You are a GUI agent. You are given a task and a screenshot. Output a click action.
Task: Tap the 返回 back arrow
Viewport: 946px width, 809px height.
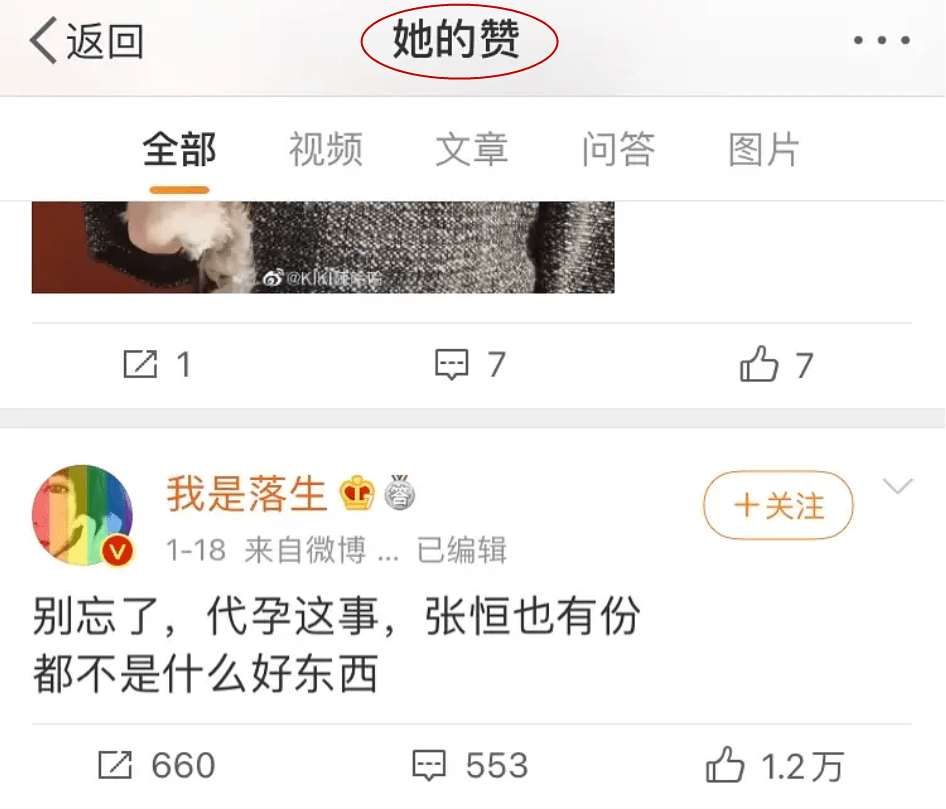coord(43,40)
